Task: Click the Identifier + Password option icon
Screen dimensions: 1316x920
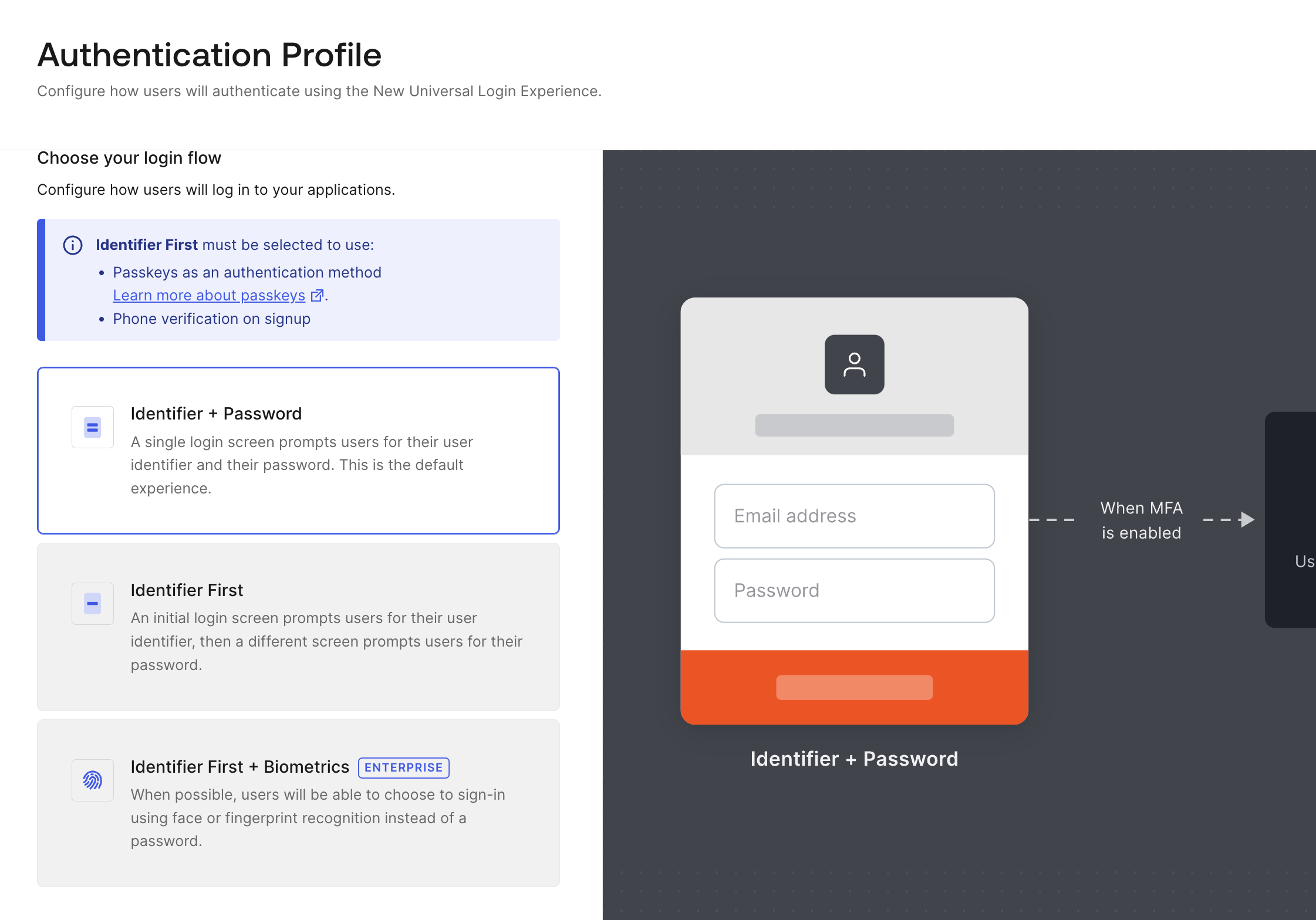Action: 93,427
